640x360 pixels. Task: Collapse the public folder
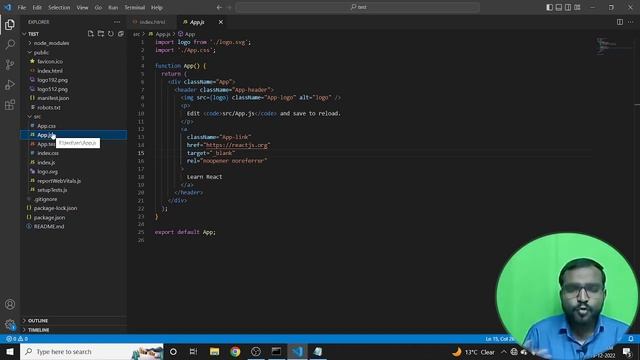[74, 52]
